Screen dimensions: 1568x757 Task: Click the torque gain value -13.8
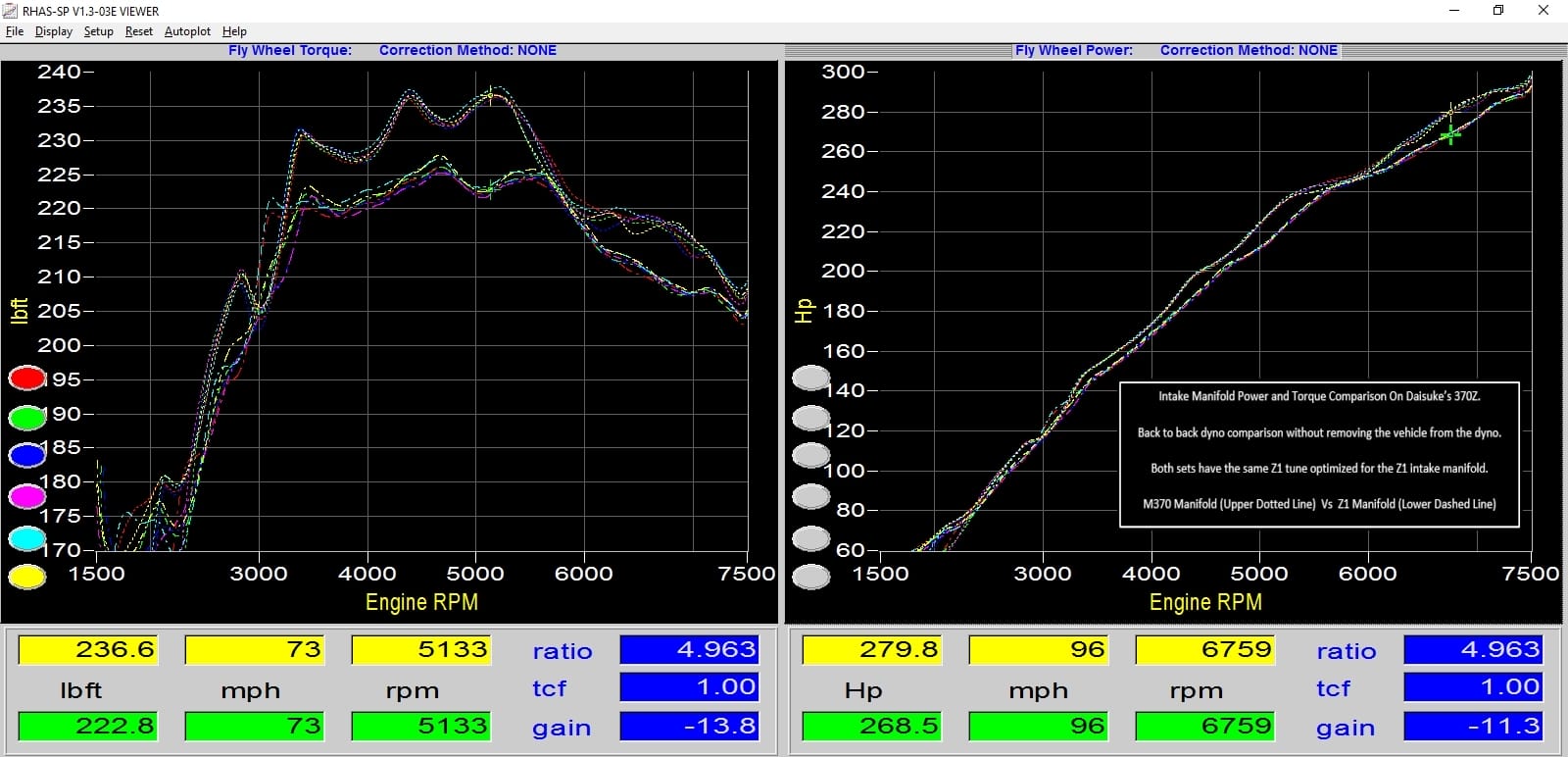click(x=689, y=726)
